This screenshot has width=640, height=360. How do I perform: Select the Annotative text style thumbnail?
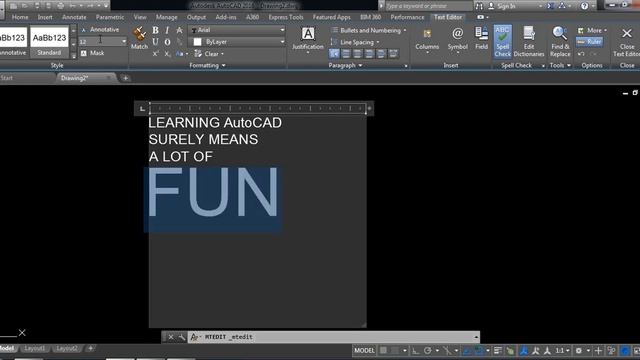coord(13,41)
